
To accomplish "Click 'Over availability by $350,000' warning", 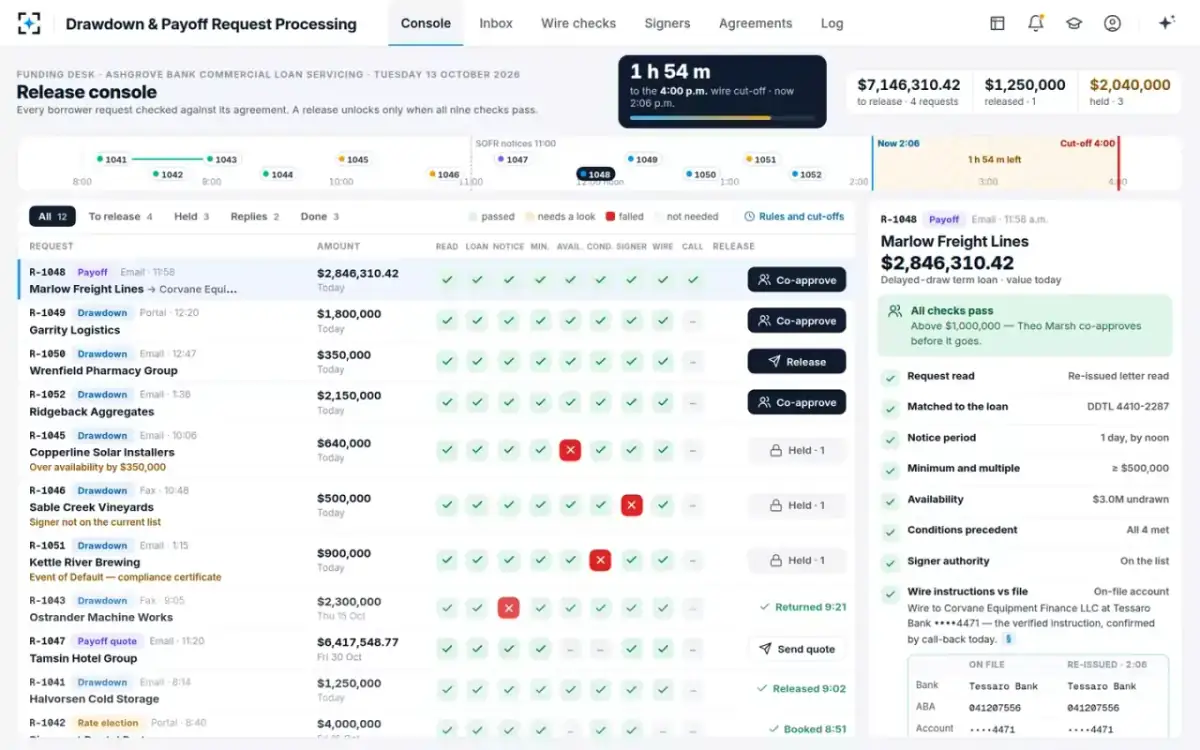I will click(98, 467).
